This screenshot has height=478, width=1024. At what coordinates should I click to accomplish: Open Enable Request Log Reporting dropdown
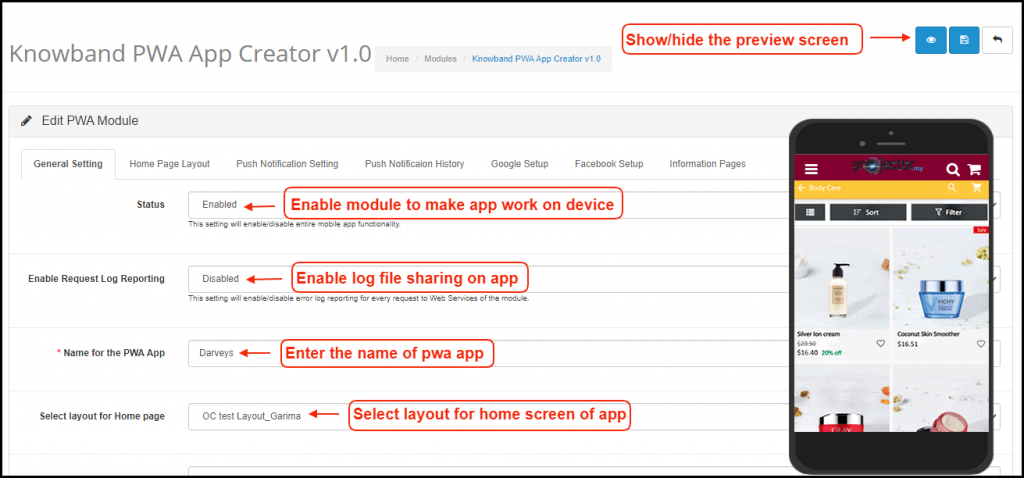click(594, 279)
